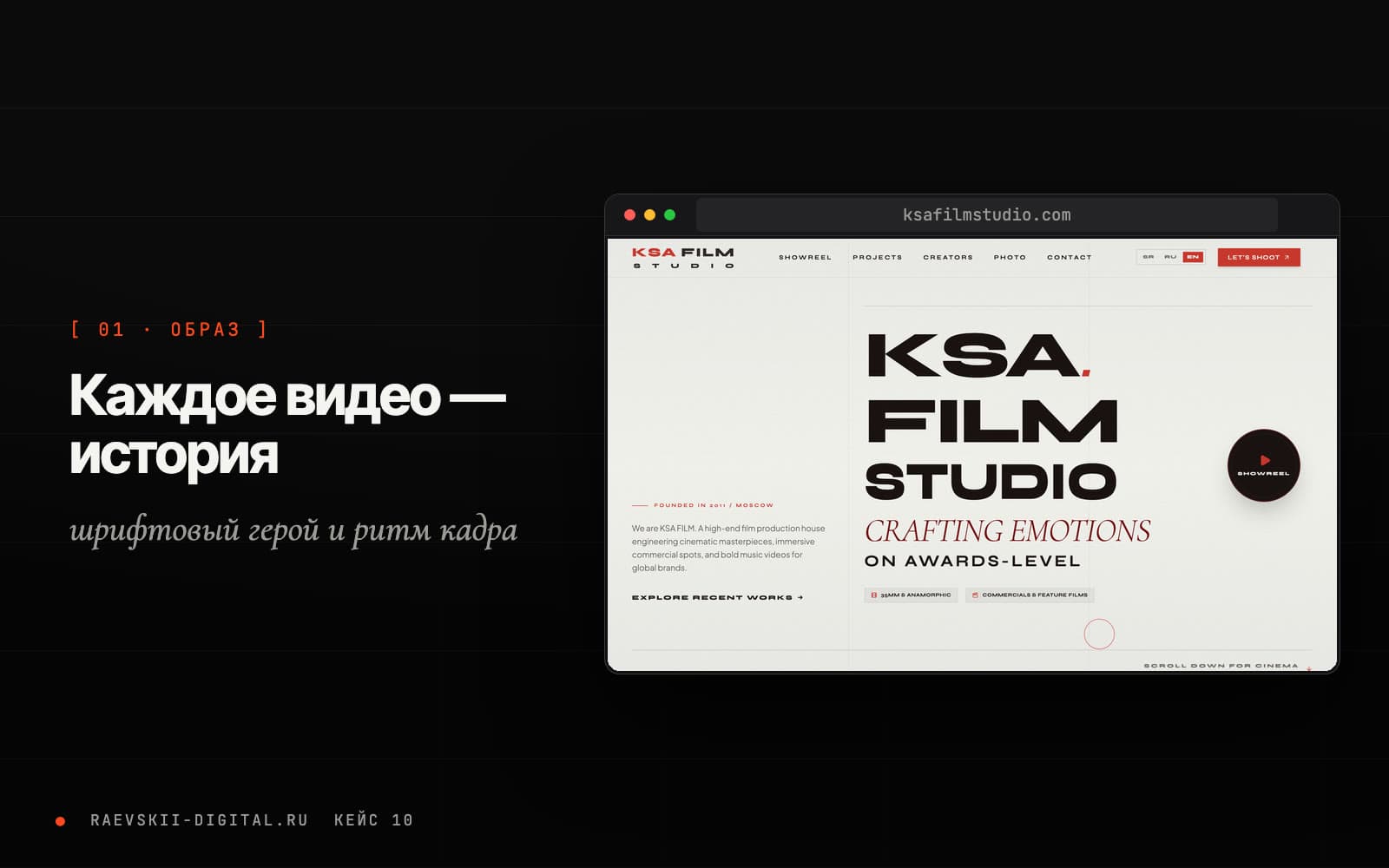The width and height of the screenshot is (1389, 868).
Task: Click the 'Каждое видео — история' slide title
Action: coord(287,424)
